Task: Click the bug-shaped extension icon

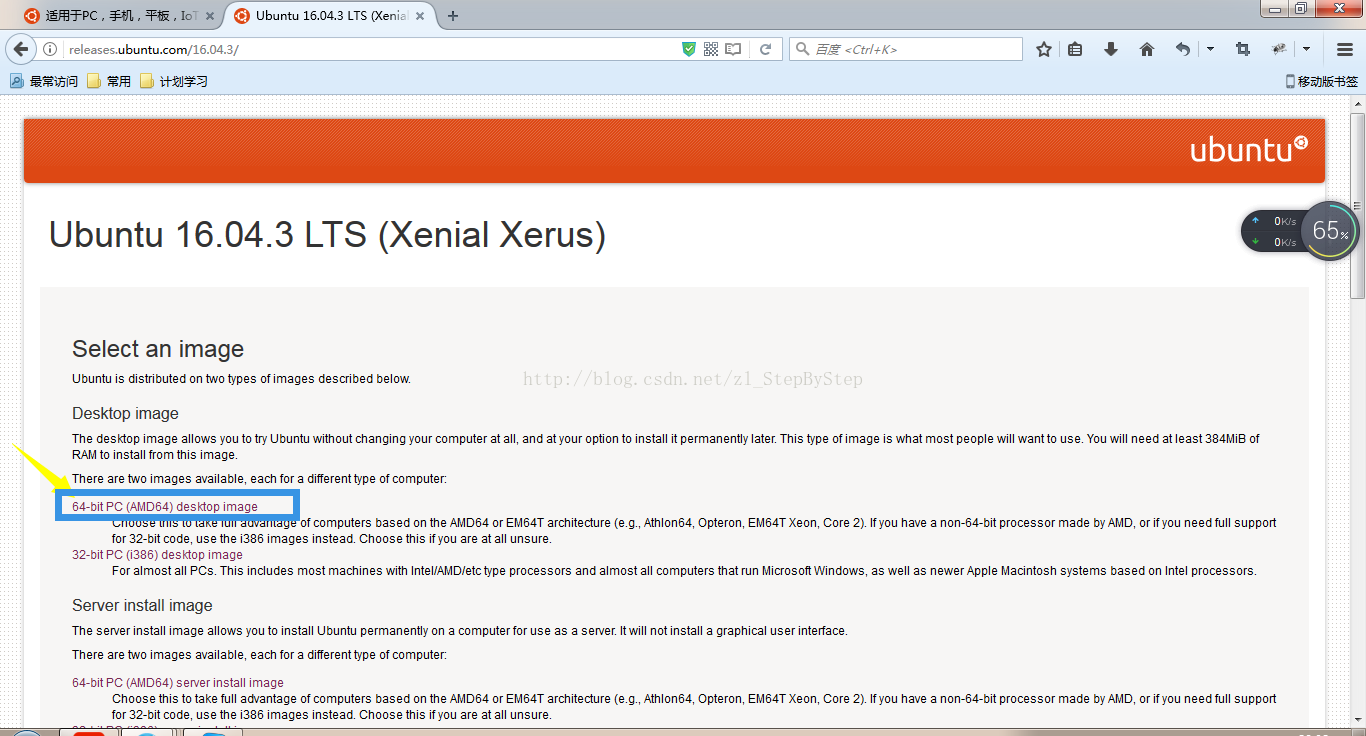Action: pos(1278,49)
